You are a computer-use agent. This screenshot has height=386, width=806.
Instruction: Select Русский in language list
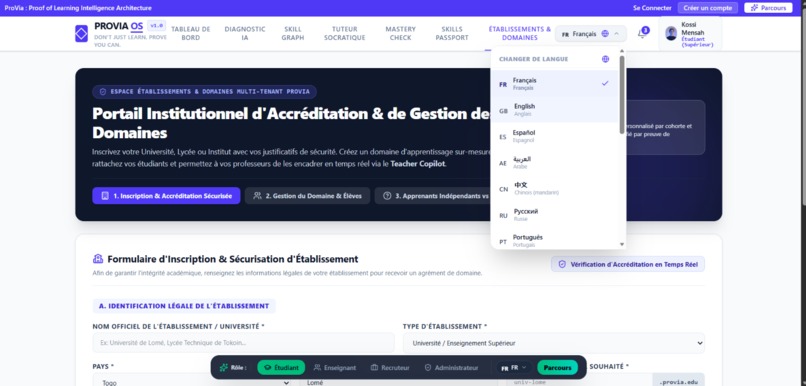pos(555,215)
